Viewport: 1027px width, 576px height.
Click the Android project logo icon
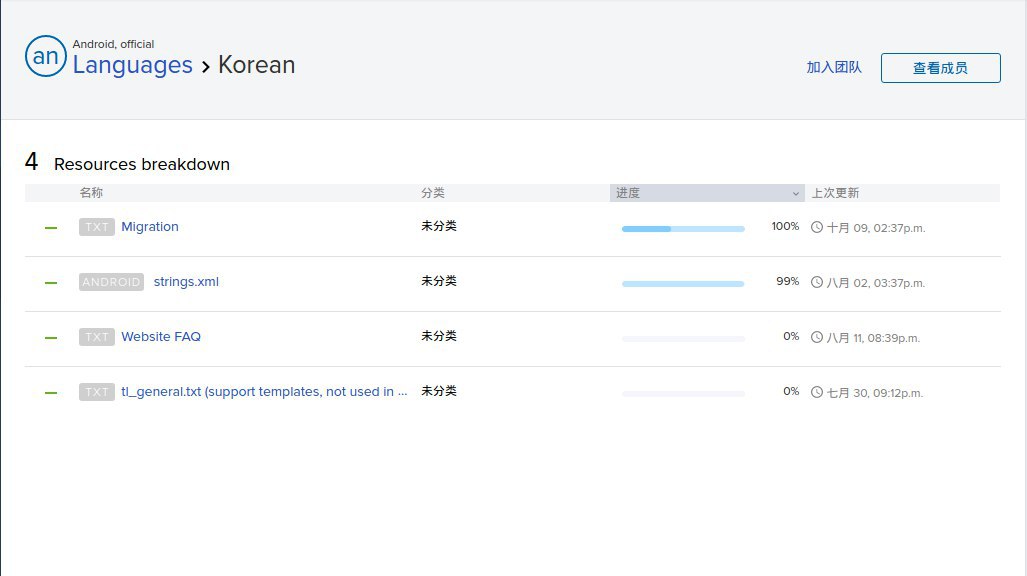point(46,57)
